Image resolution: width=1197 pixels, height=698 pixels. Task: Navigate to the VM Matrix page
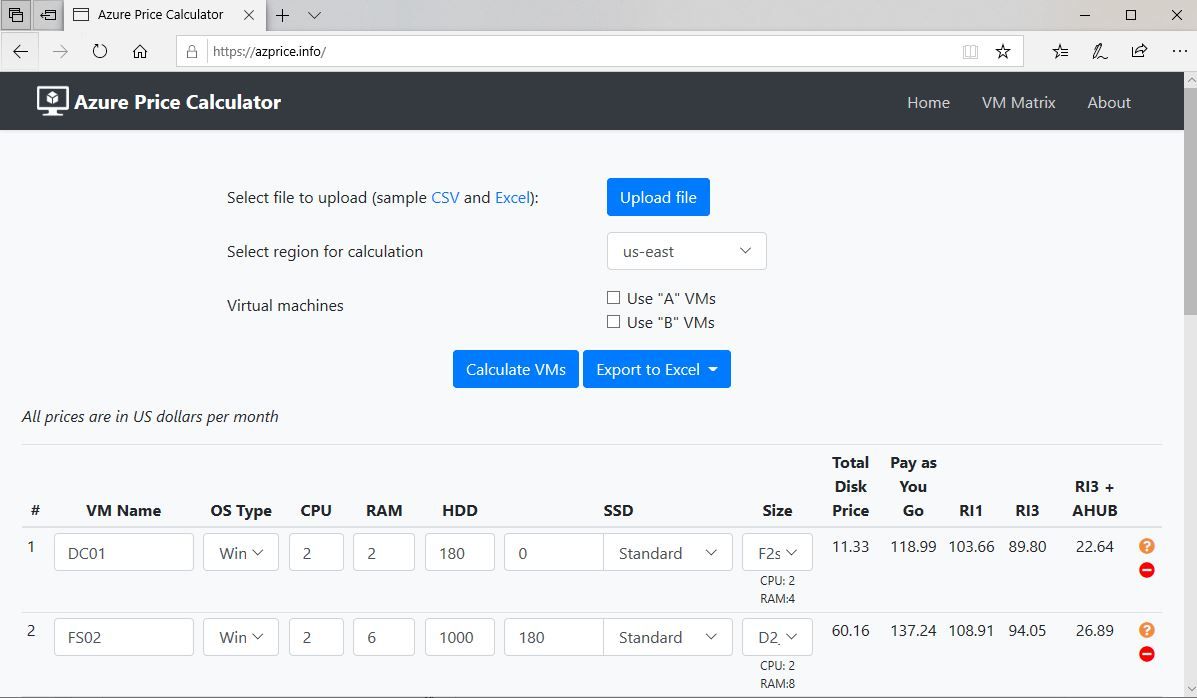1018,102
